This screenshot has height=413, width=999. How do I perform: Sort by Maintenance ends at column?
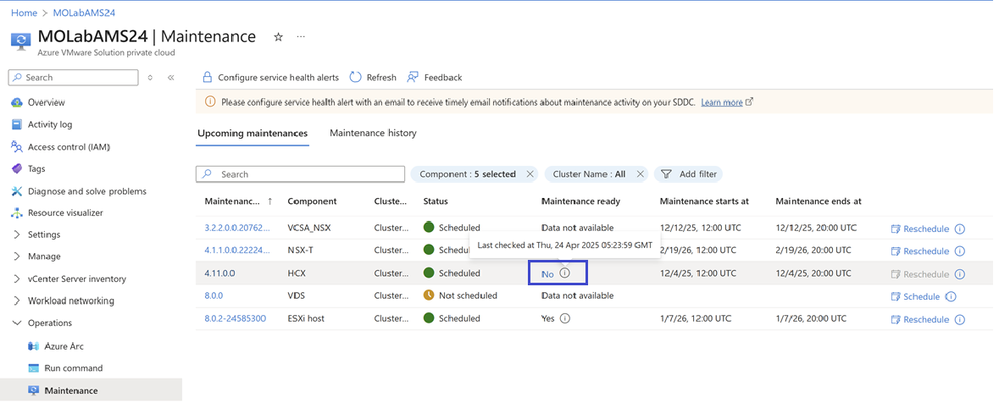pos(818,201)
